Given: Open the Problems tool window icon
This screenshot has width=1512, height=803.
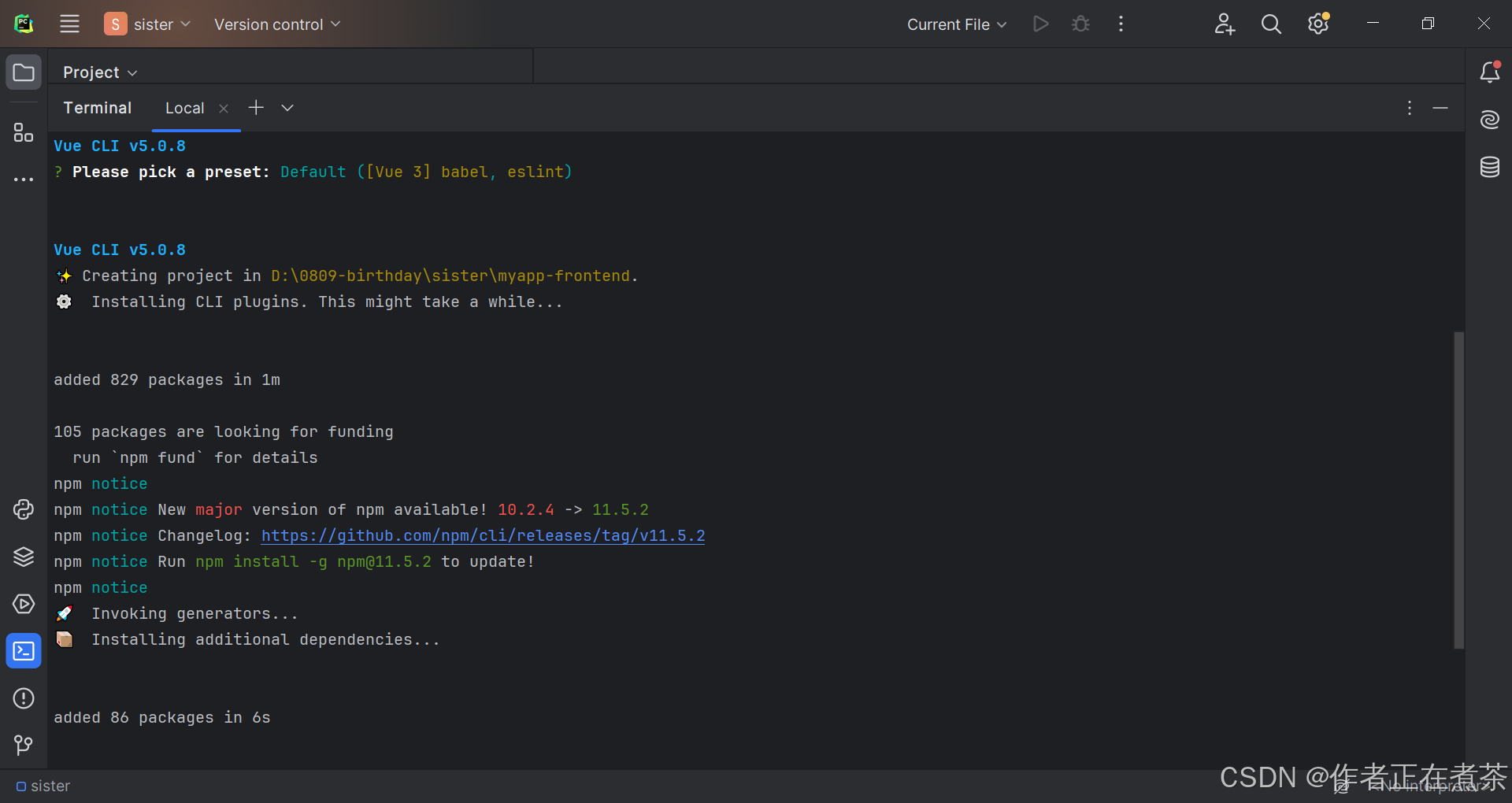Looking at the screenshot, I should pyautogui.click(x=24, y=698).
